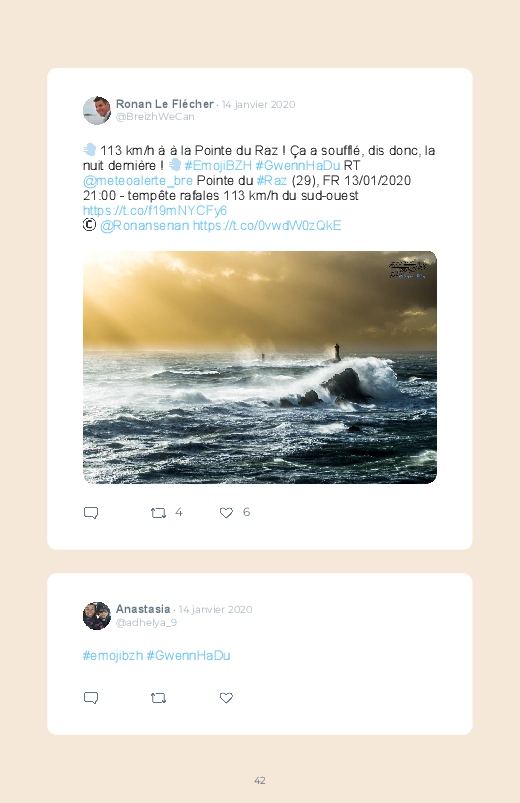Follow the https://t.co/f19mNYCFy6 link
The height and width of the screenshot is (803, 520).
coord(155,210)
